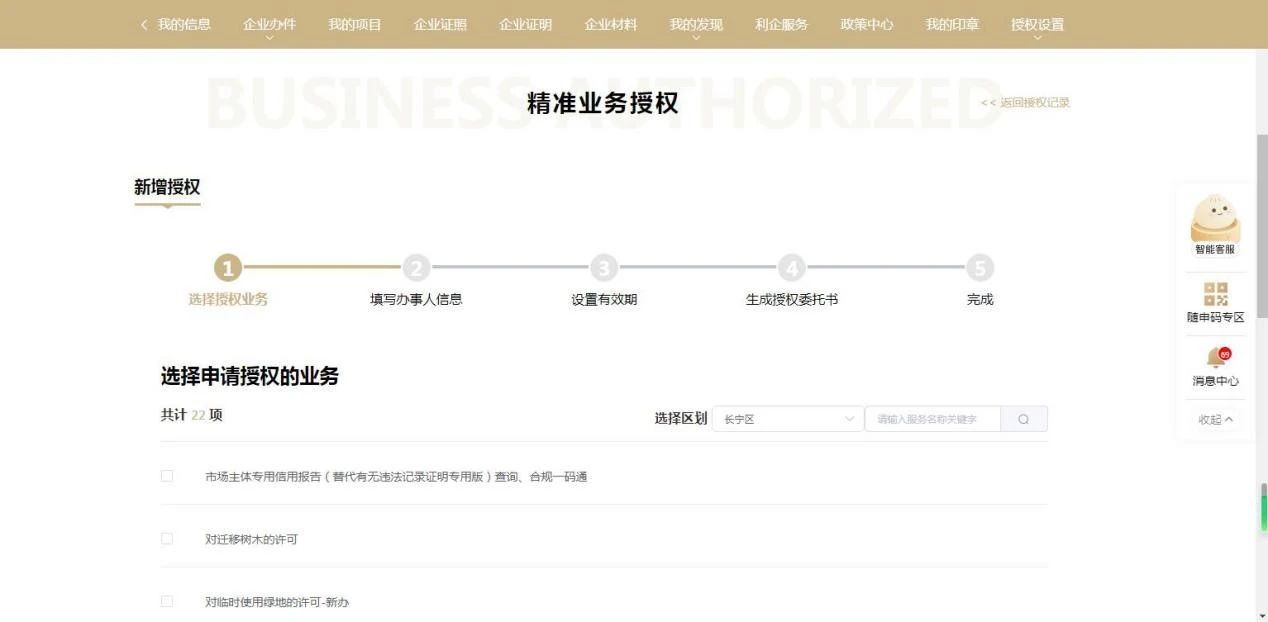The height and width of the screenshot is (622, 1268).
Task: Open the 长宁区 district dropdown
Action: coord(788,419)
